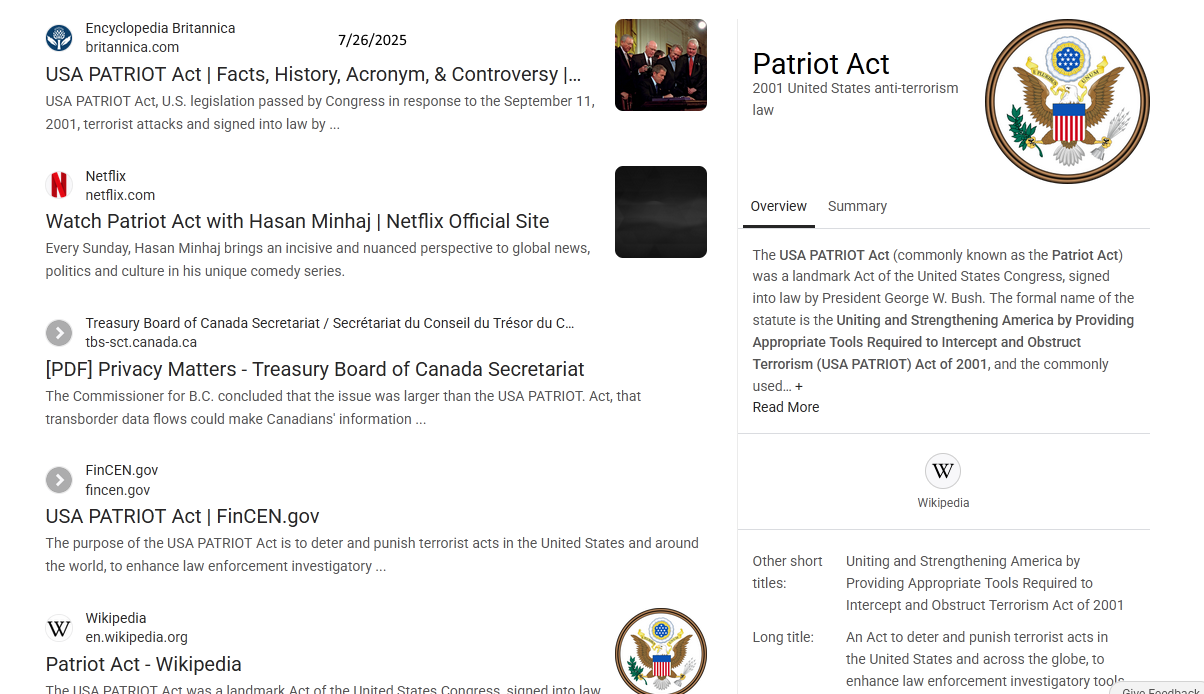Open the USA PATRIOT Act FinCEN.gov result
This screenshot has height=694, width=1204.
(183, 516)
